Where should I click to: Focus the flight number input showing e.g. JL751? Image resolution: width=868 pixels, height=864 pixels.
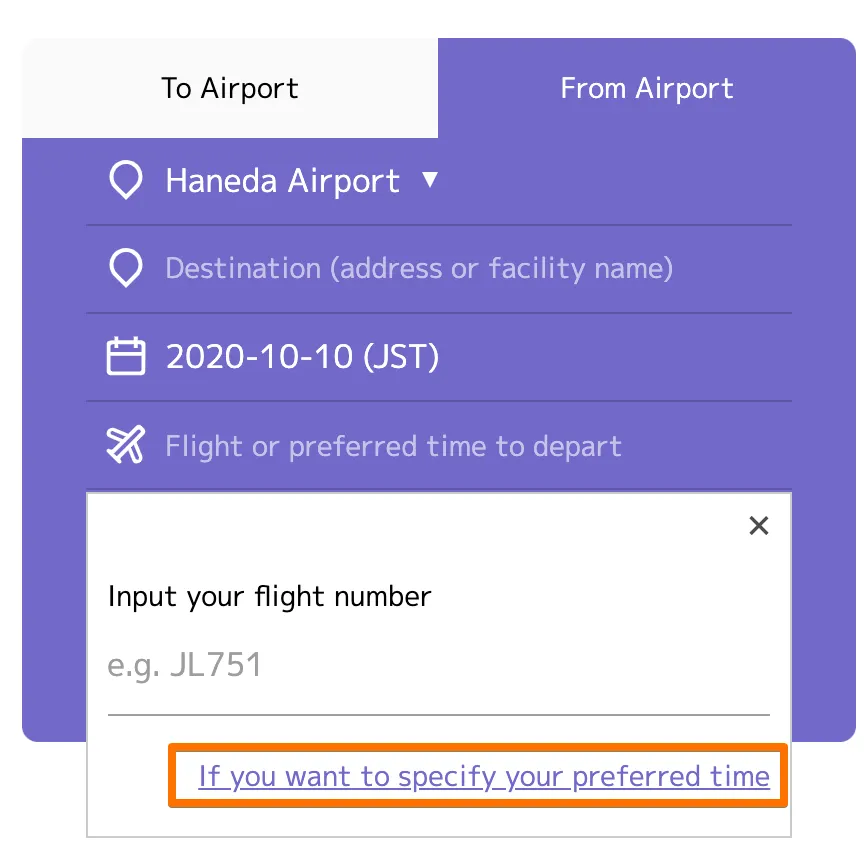(438, 666)
